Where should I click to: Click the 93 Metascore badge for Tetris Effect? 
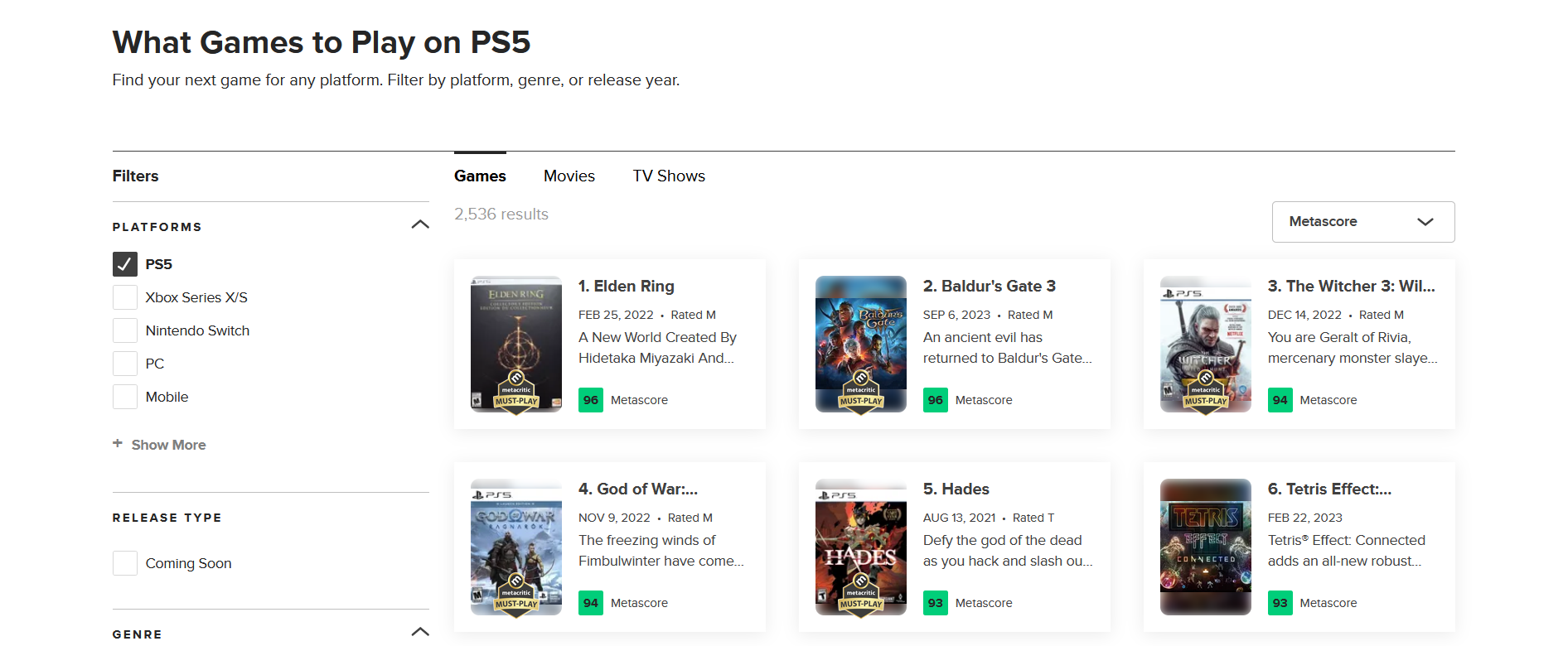1280,603
